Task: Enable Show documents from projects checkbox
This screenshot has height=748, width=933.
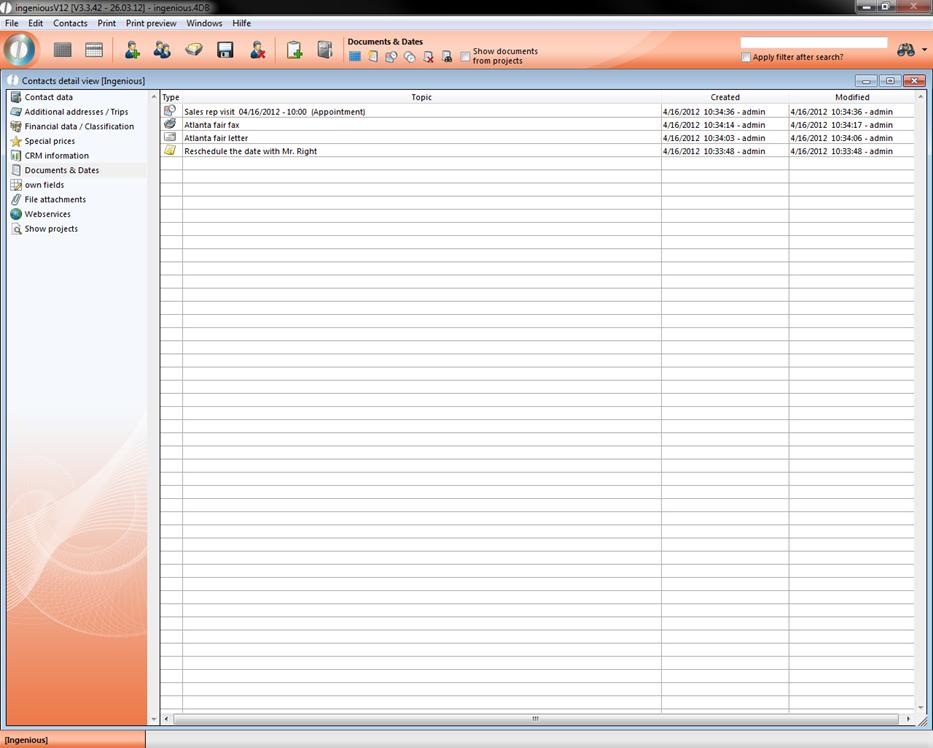Action: (x=466, y=57)
